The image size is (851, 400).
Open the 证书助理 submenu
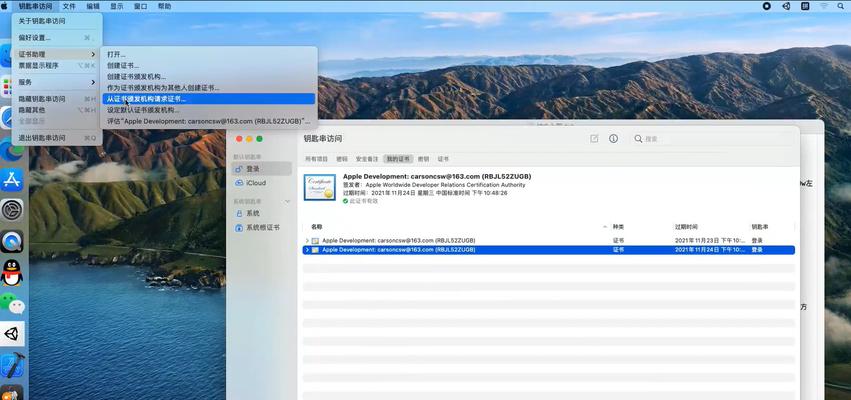(x=57, y=54)
